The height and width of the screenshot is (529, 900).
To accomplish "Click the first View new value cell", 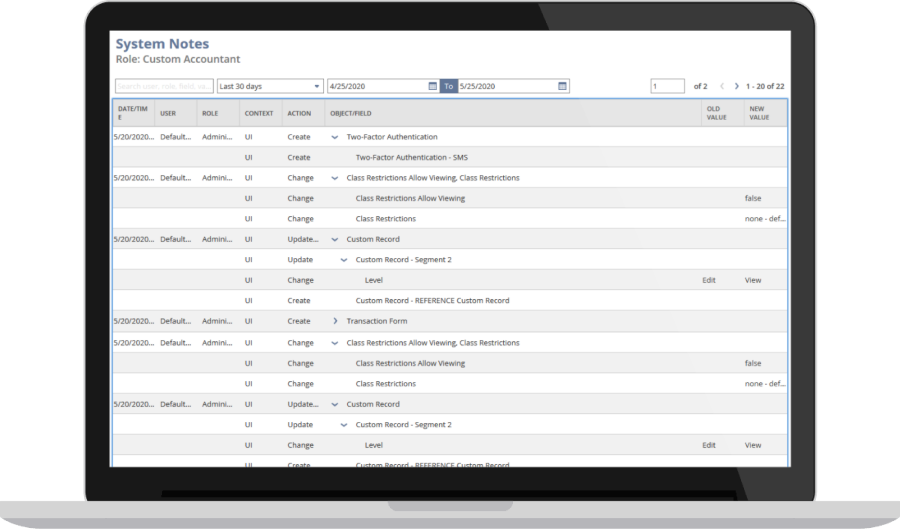I will (753, 281).
